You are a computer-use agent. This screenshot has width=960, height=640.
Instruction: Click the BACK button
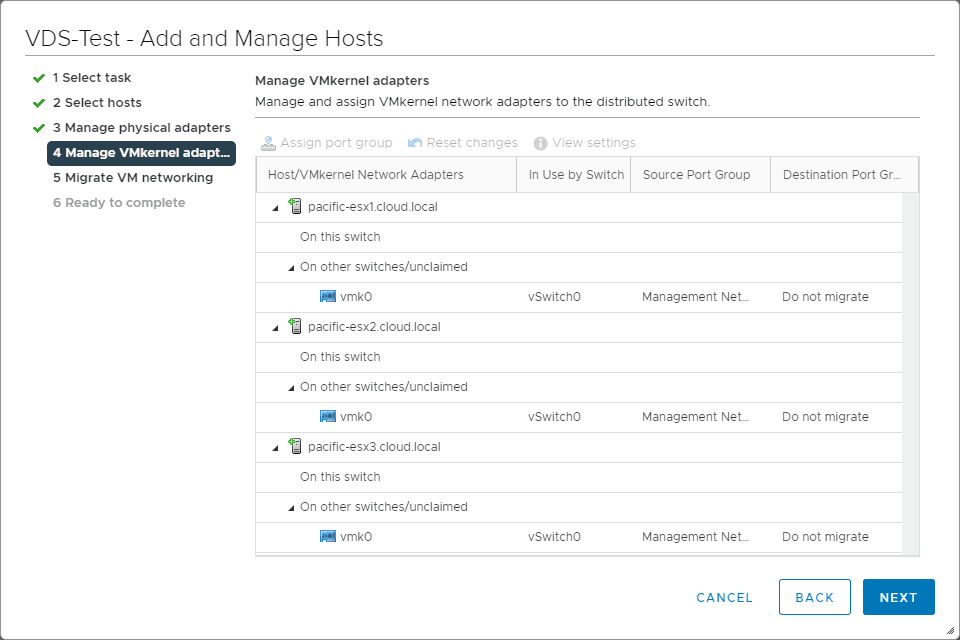click(814, 597)
